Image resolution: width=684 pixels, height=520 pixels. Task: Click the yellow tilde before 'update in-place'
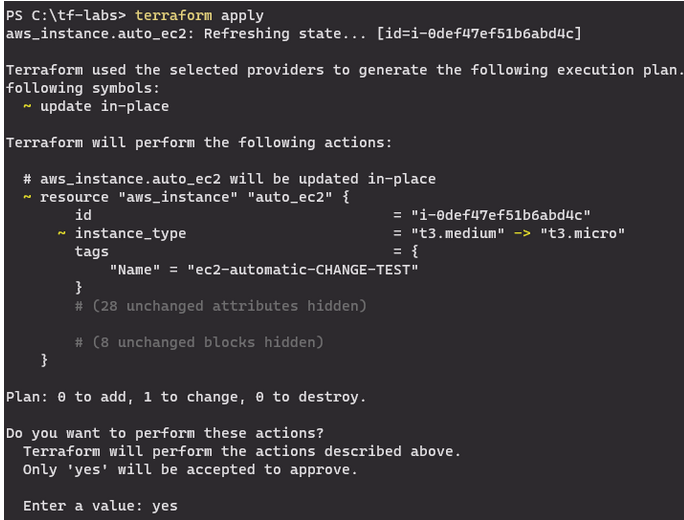pyautogui.click(x=27, y=106)
